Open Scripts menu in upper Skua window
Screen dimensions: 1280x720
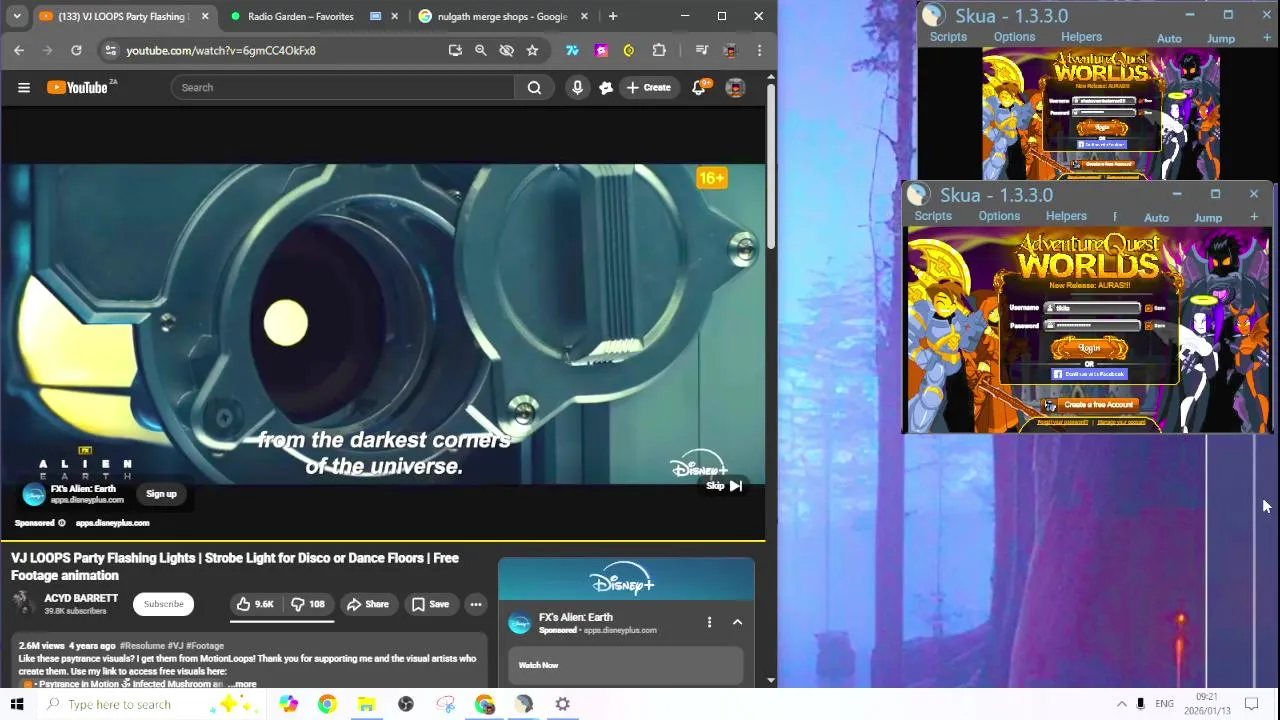948,37
